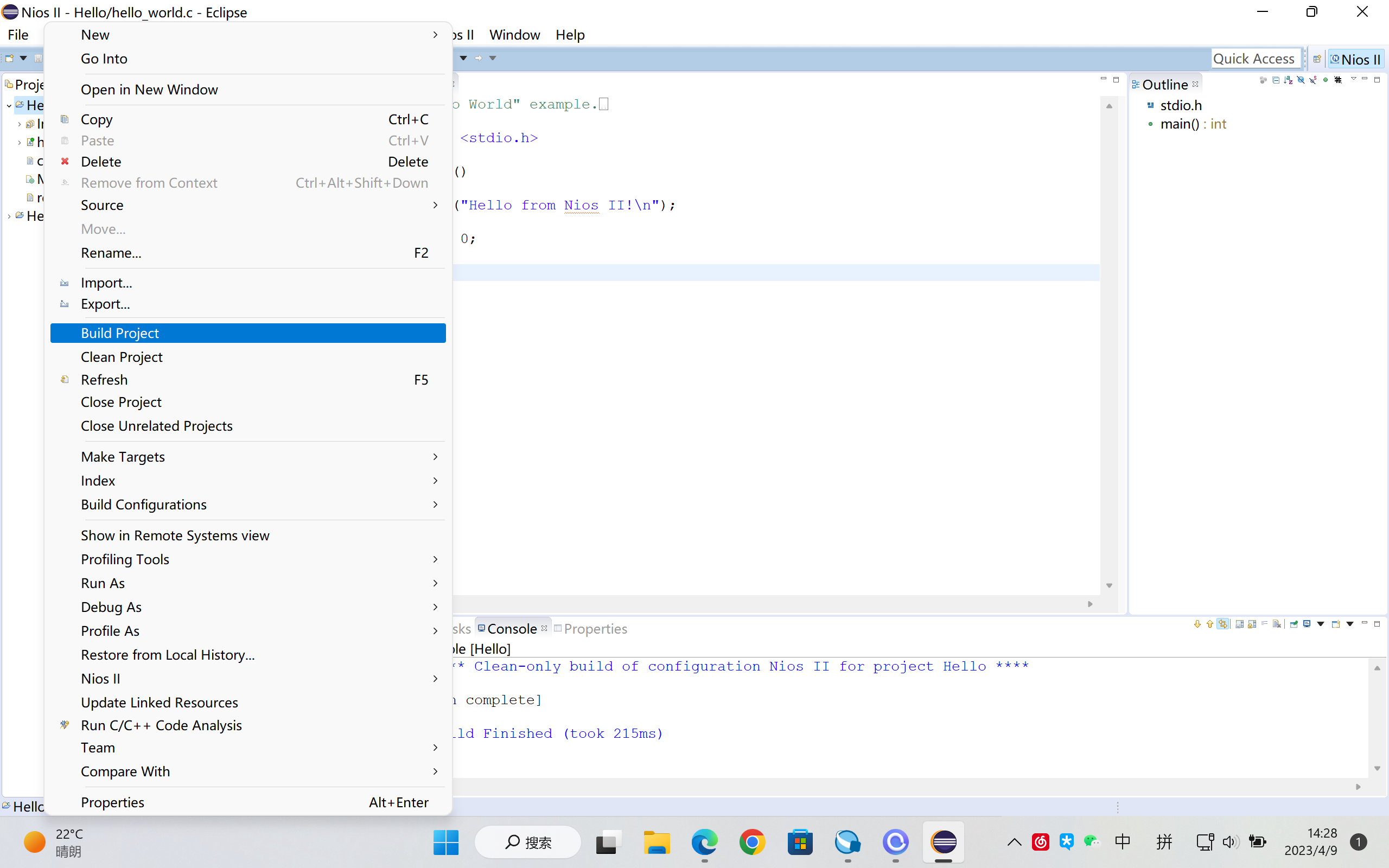This screenshot has height=868, width=1389.
Task: Click the Sort alphabetically icon in Outline
Action: (1288, 80)
